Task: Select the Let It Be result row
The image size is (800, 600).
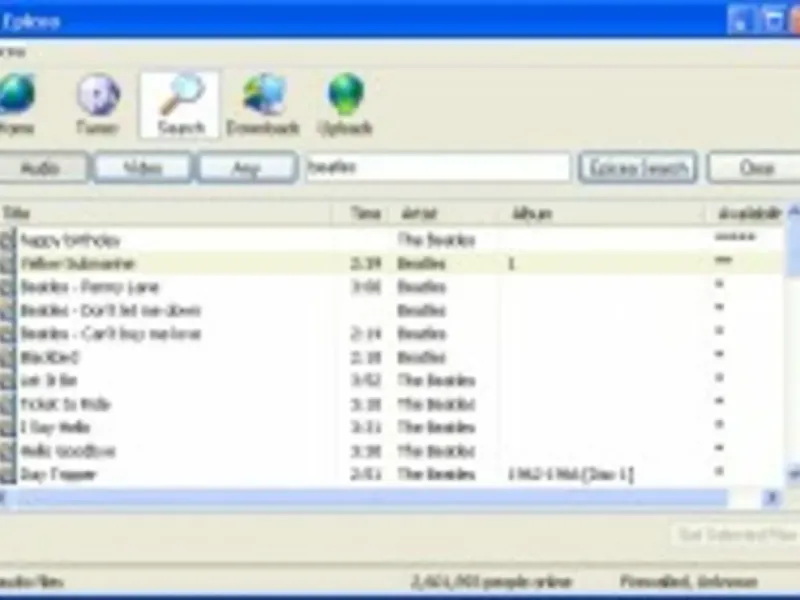Action: [392, 381]
